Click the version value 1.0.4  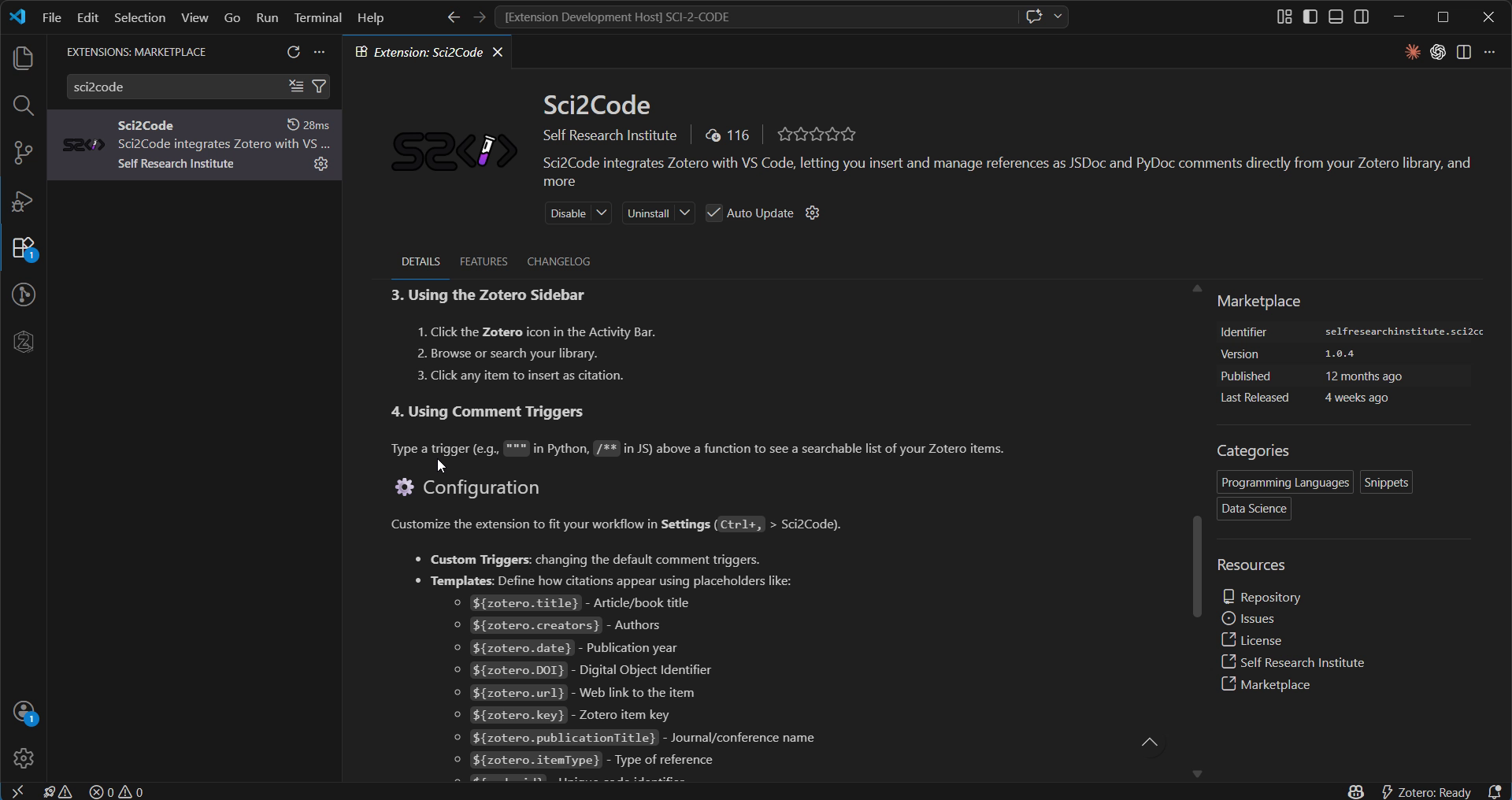[1340, 354]
